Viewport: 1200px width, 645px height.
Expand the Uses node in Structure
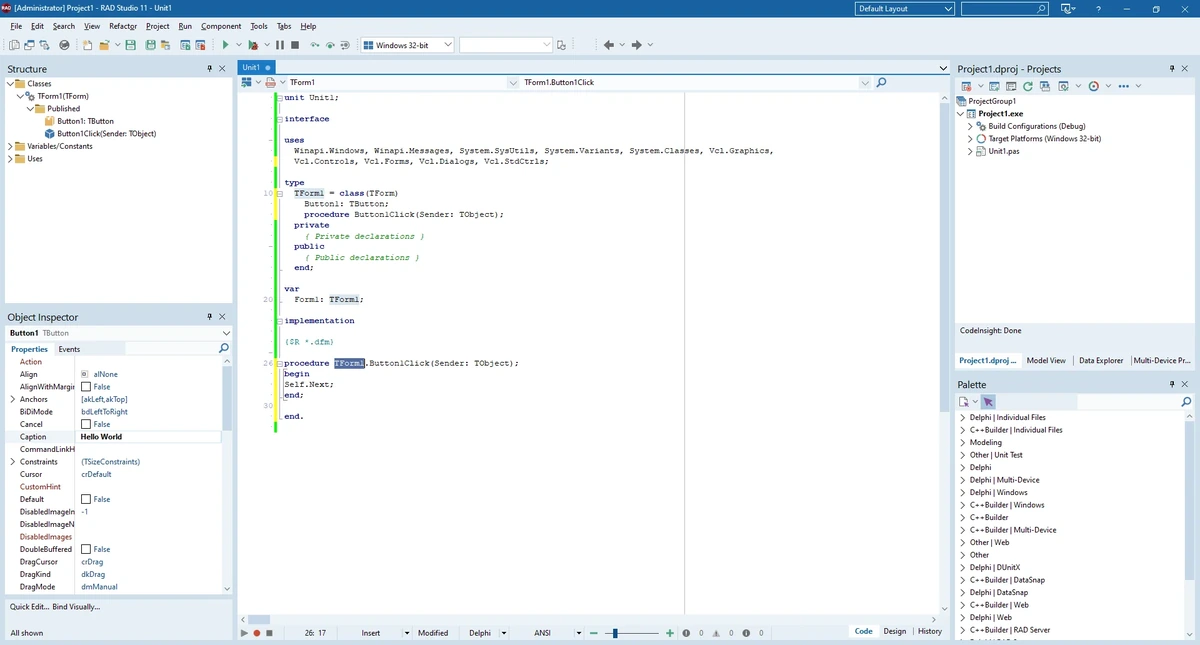pos(11,159)
